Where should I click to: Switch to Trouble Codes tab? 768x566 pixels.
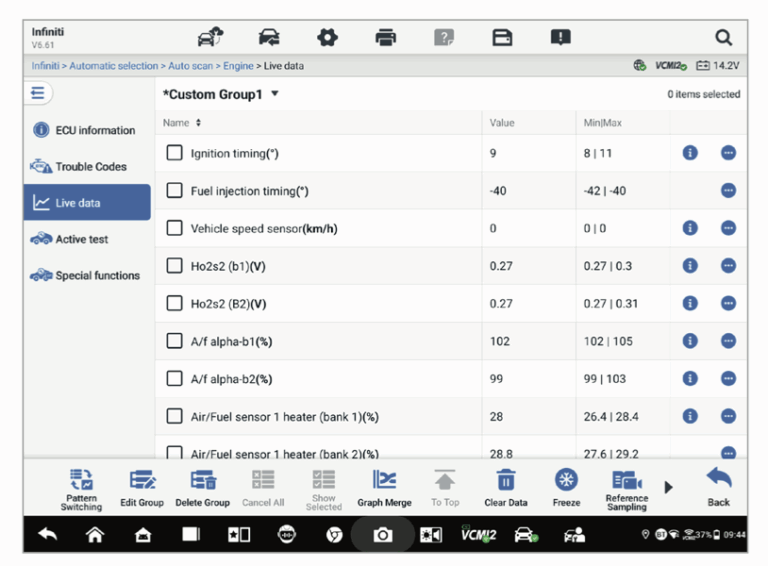pyautogui.click(x=90, y=167)
